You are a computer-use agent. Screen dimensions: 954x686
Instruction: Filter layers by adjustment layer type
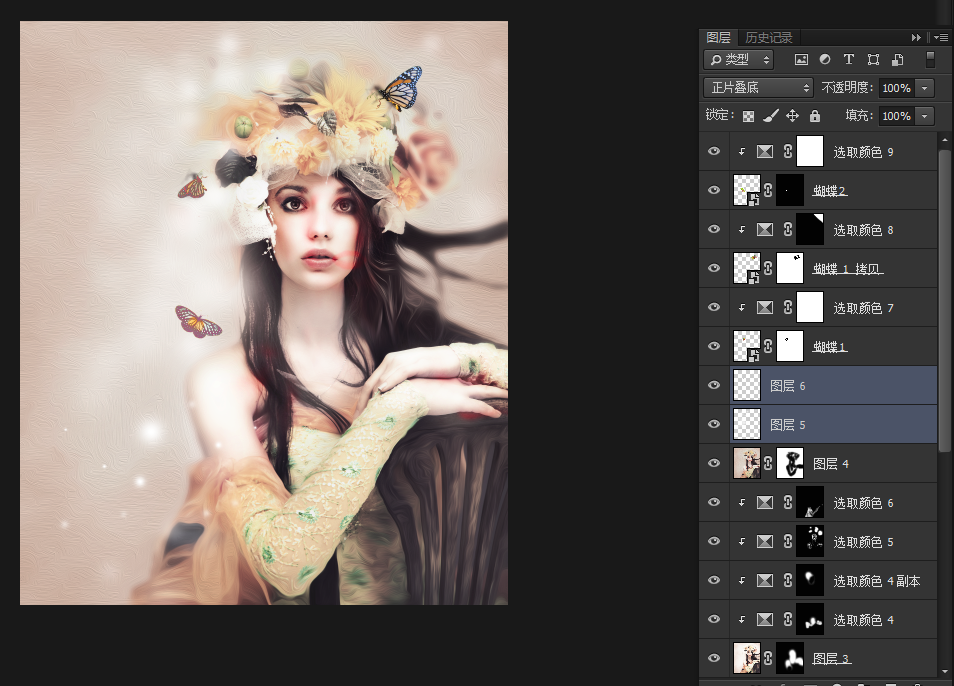tap(825, 60)
